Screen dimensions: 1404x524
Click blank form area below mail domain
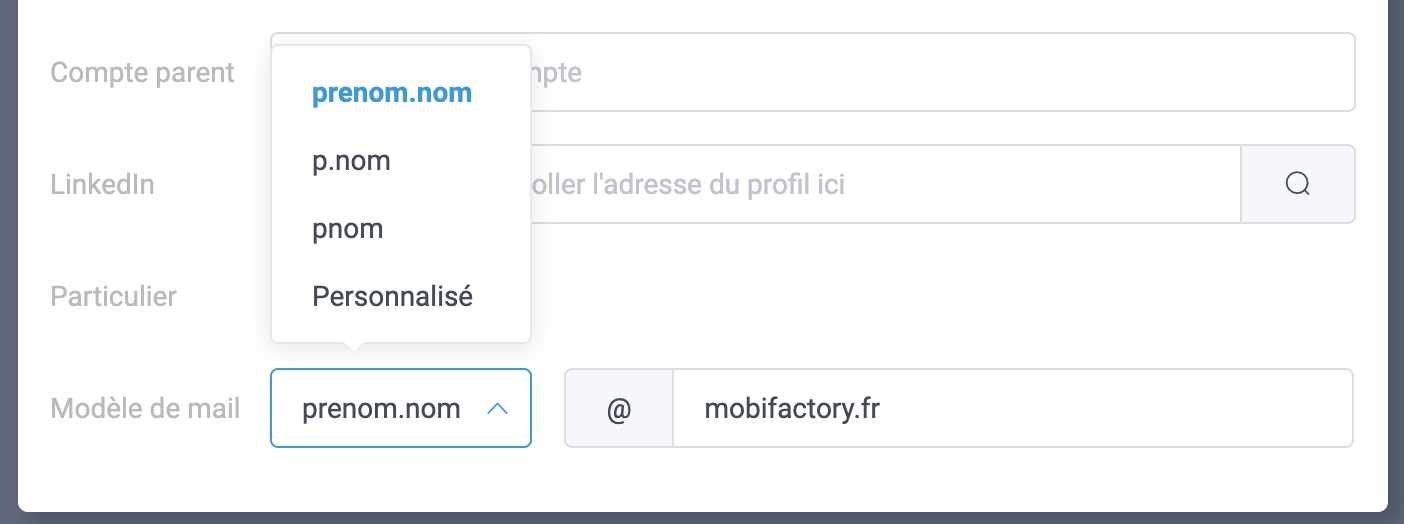900,478
